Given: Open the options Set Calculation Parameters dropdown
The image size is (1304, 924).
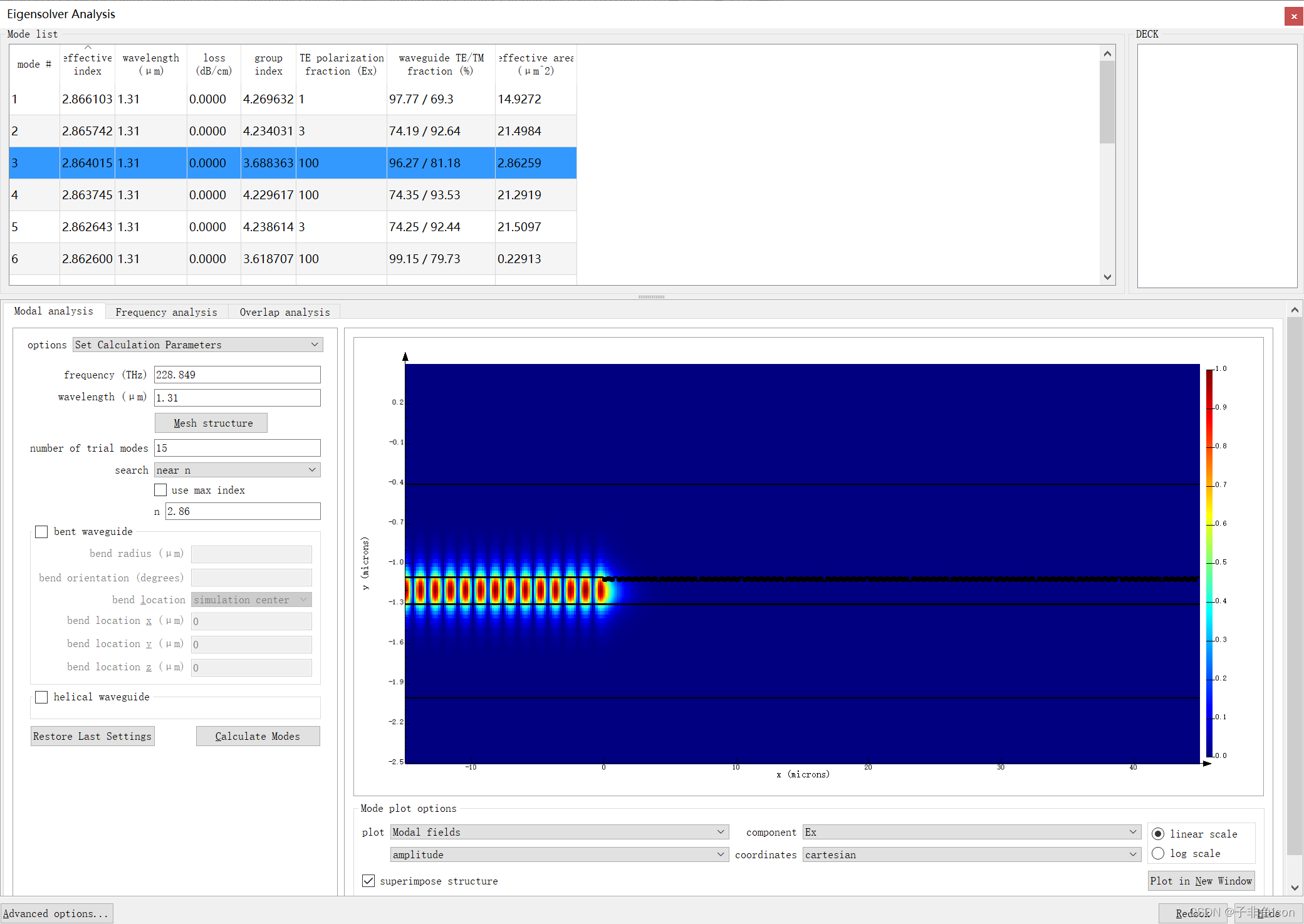Looking at the screenshot, I should pos(198,345).
